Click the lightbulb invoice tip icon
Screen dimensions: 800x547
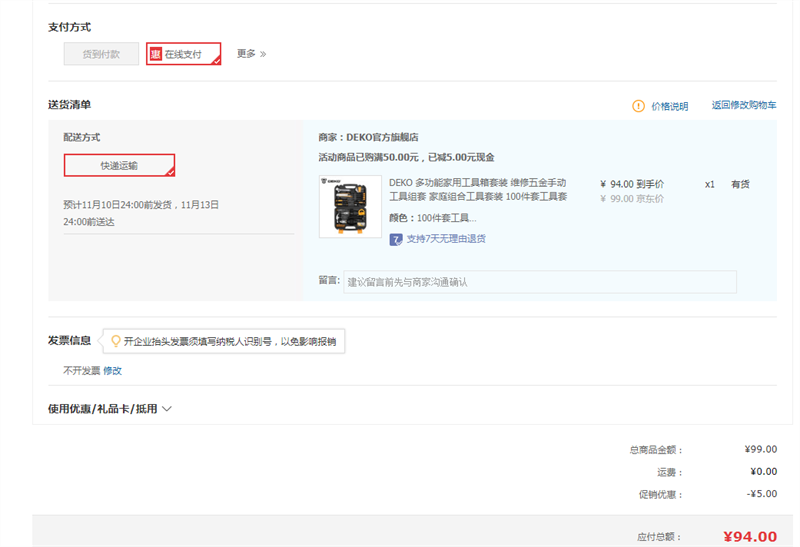pyautogui.click(x=116, y=341)
